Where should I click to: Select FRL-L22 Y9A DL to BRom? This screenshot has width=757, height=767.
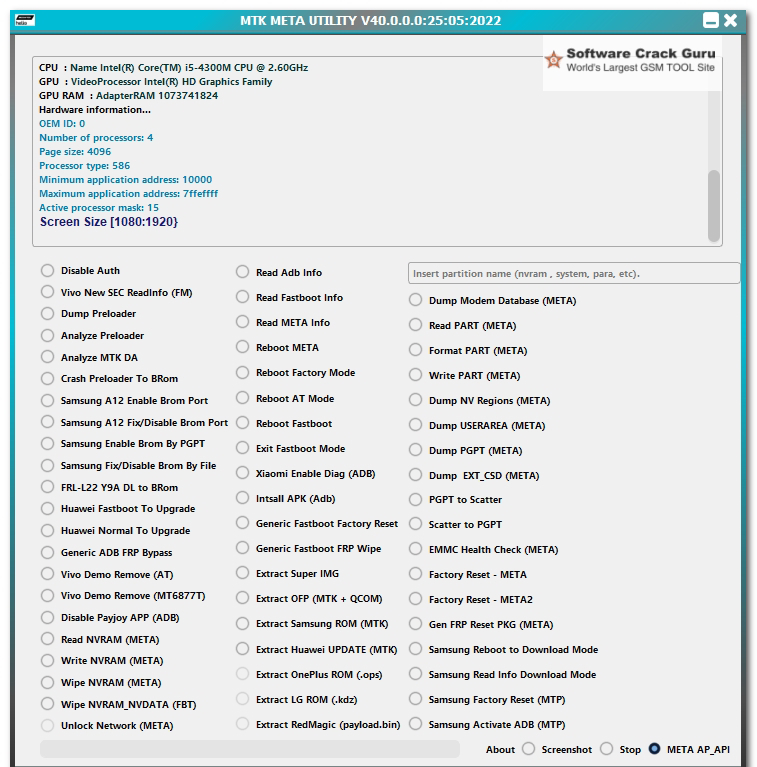tap(47, 487)
